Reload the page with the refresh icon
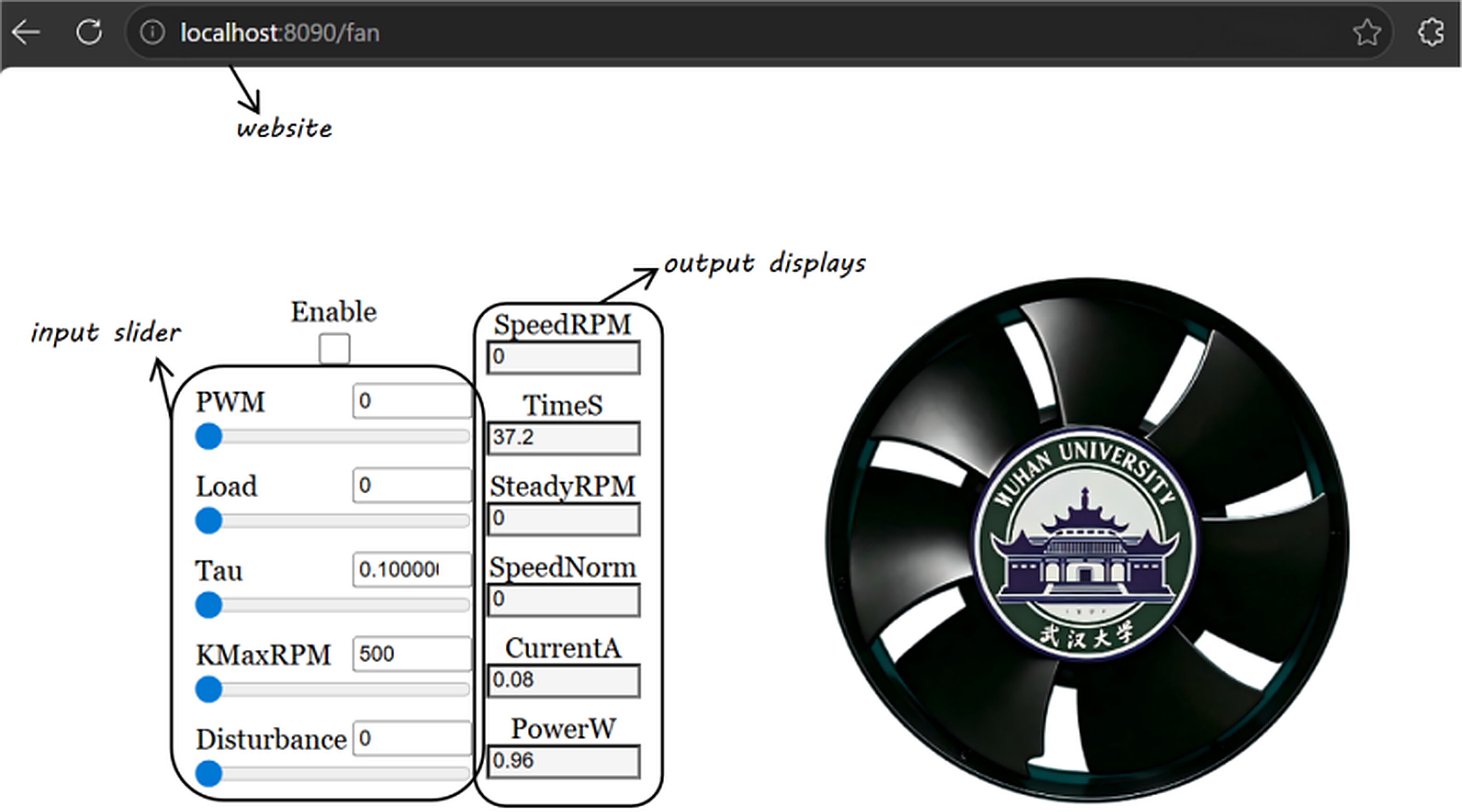The width and height of the screenshot is (1462, 812). click(x=89, y=32)
